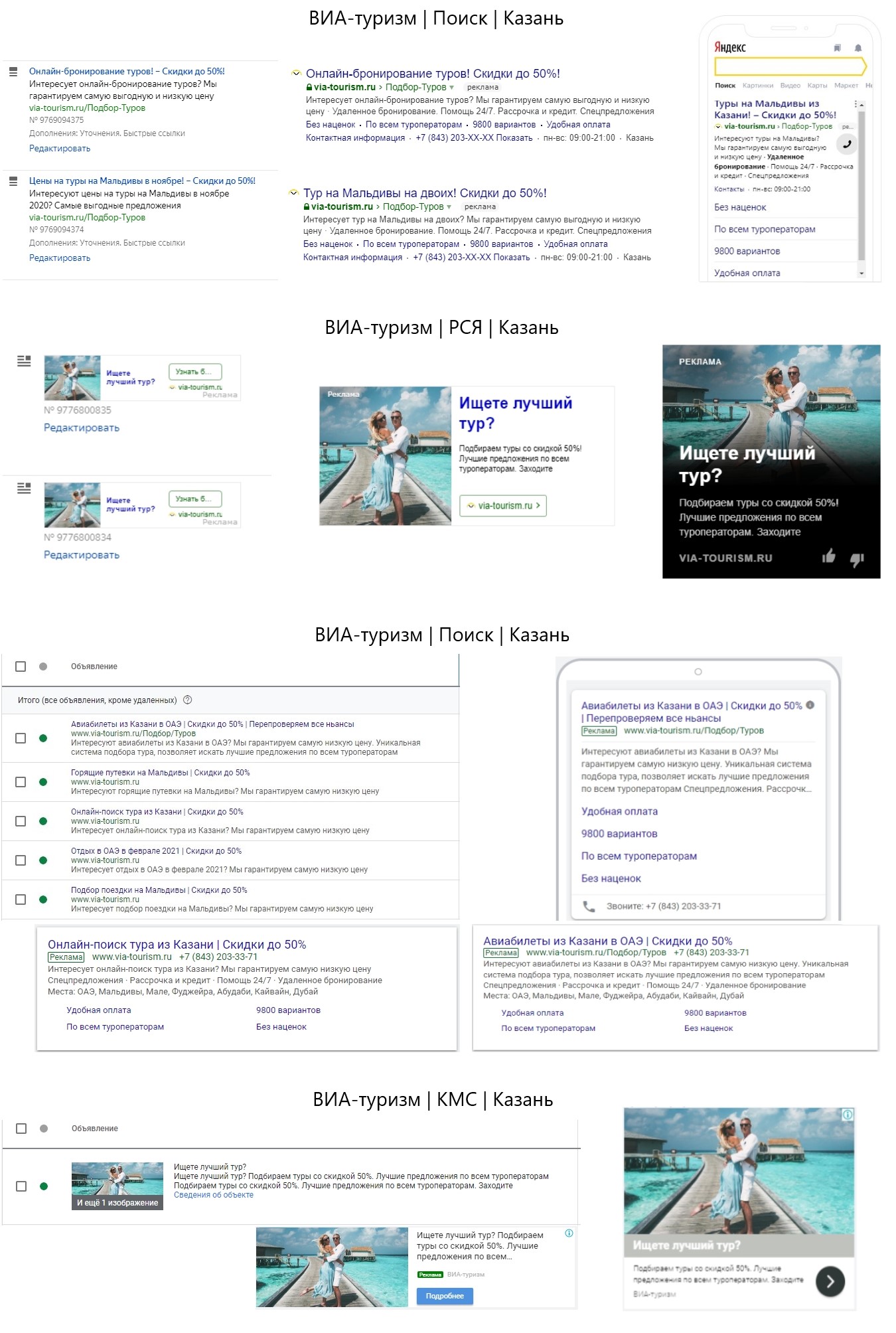
Task: Click the menu icon beside the Онлайн-бронирование туров ad
Action: tap(13, 72)
